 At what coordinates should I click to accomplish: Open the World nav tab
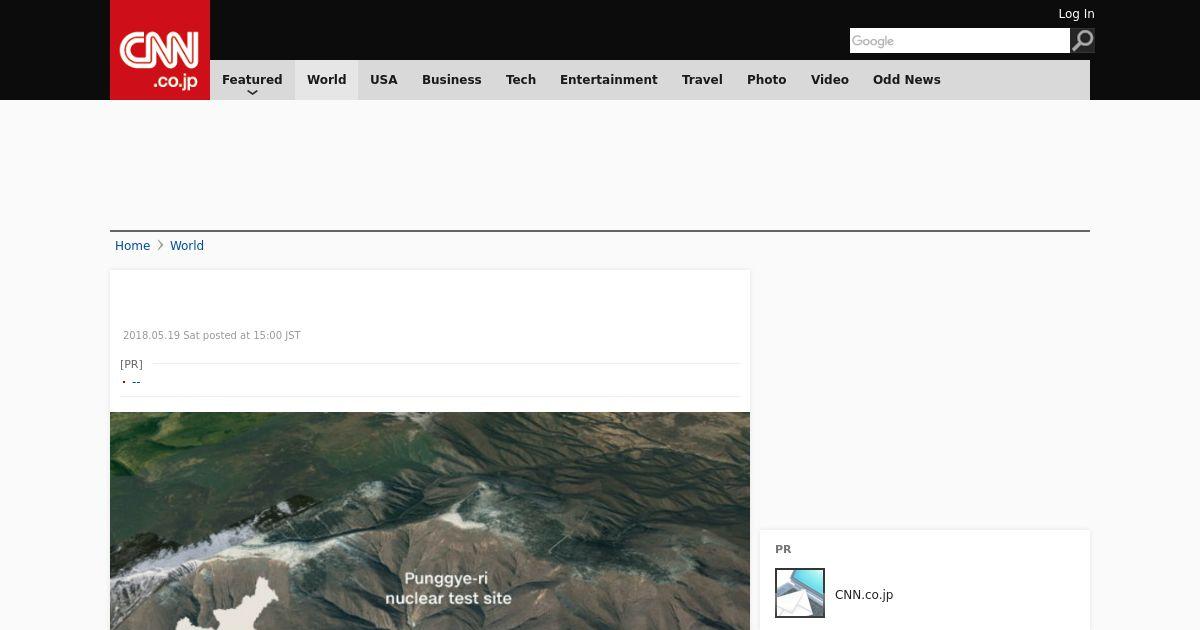coord(326,80)
